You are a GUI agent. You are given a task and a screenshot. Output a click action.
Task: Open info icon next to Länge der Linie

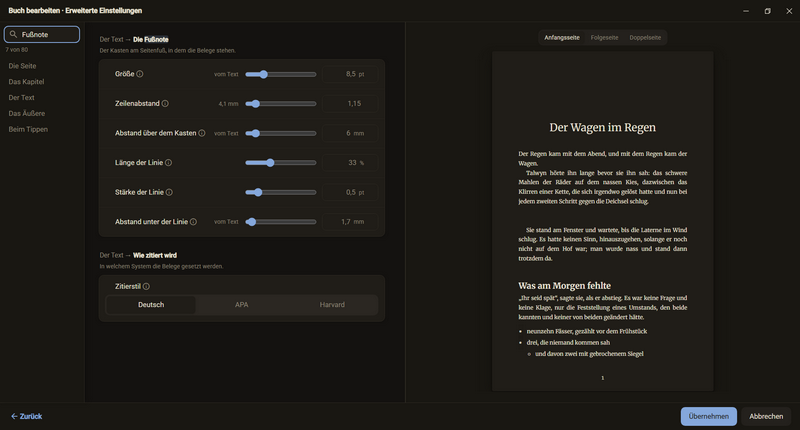(168, 163)
